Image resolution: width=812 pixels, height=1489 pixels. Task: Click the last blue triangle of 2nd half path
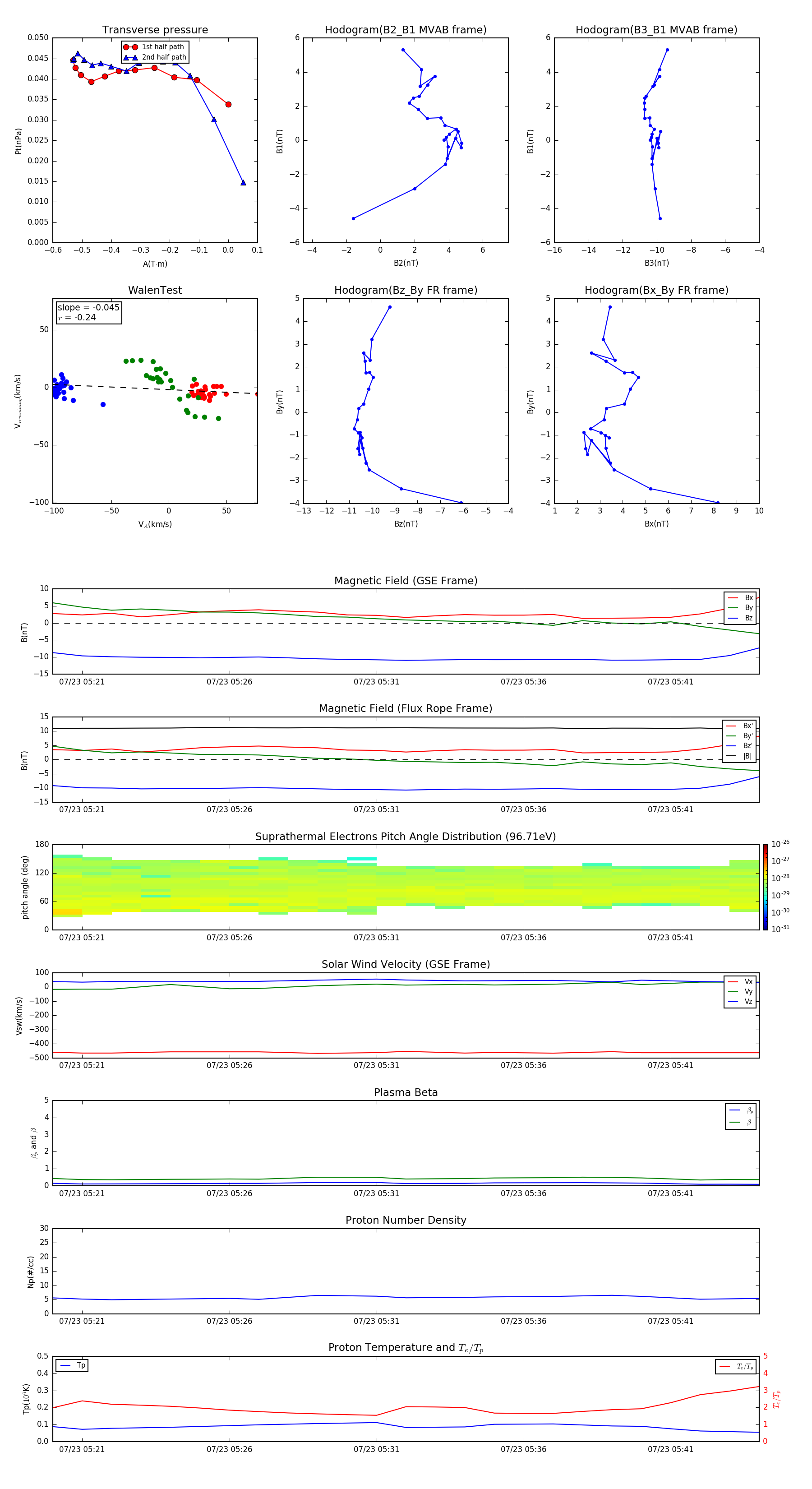click(243, 183)
